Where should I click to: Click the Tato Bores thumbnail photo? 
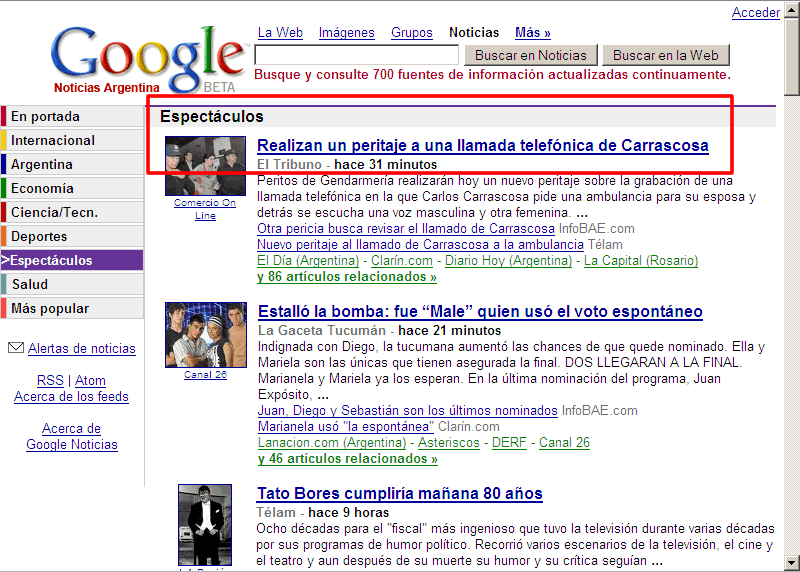pyautogui.click(x=205, y=525)
